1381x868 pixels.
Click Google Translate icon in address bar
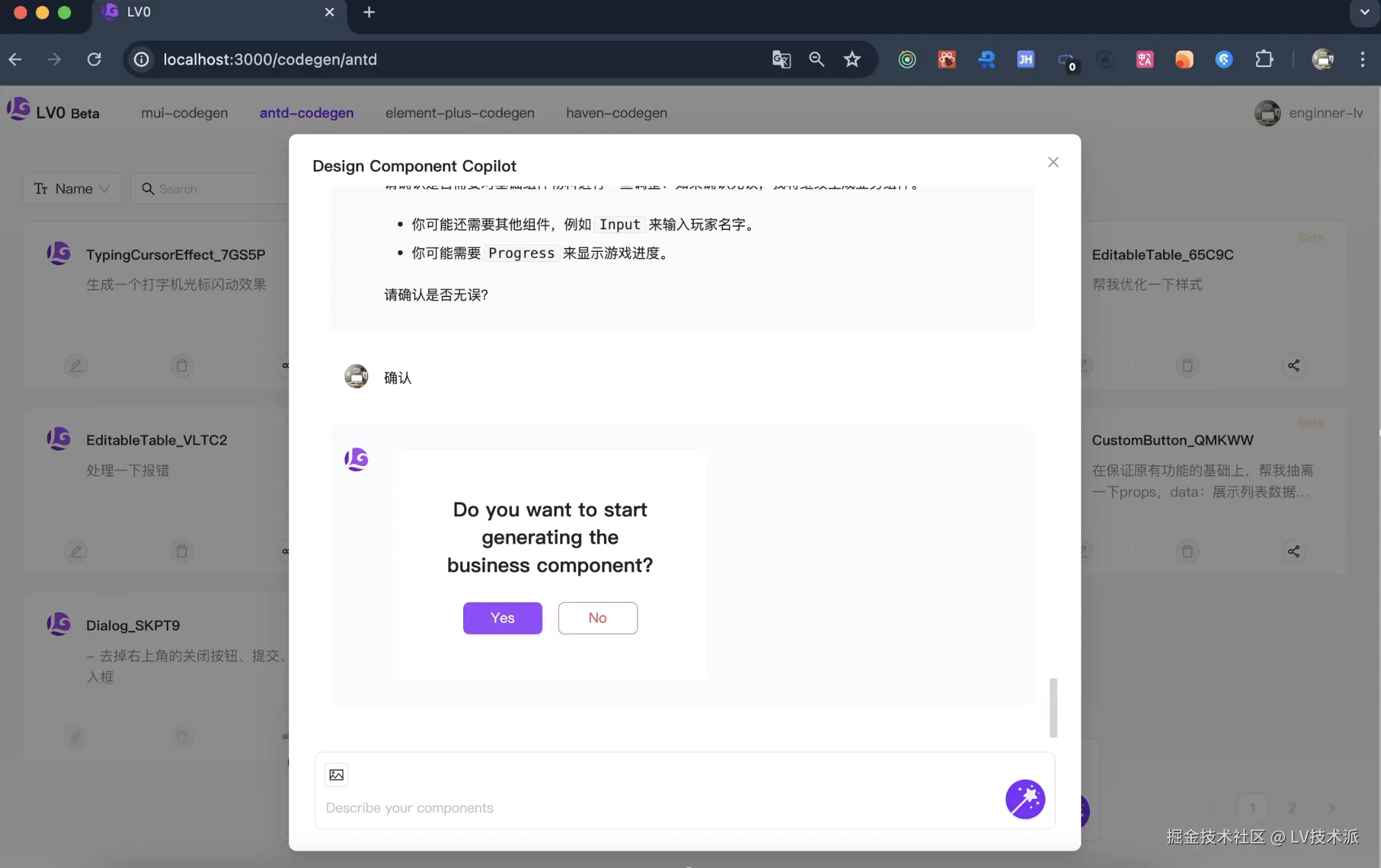point(781,59)
